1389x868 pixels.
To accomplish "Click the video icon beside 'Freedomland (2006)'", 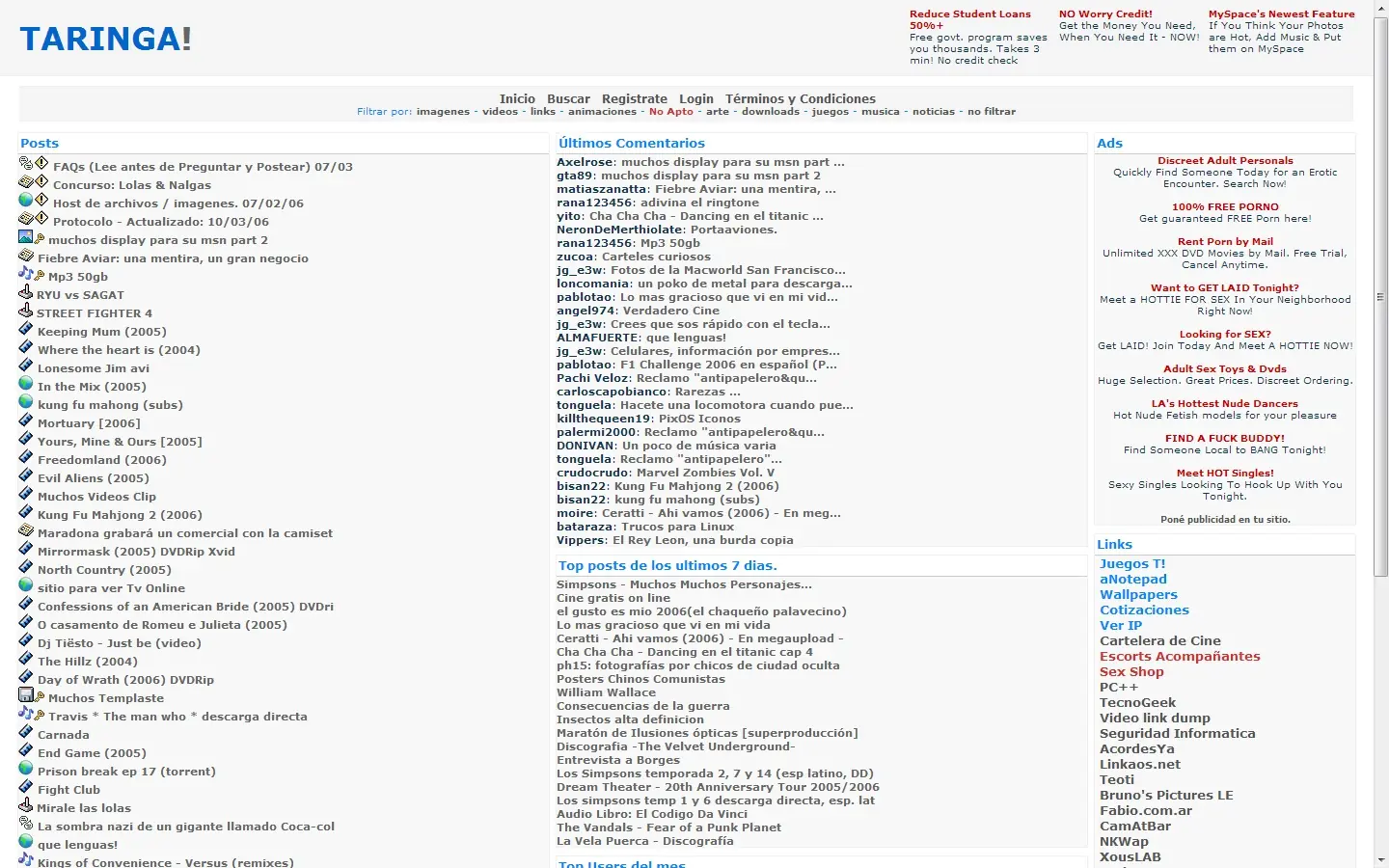I will coord(26,457).
